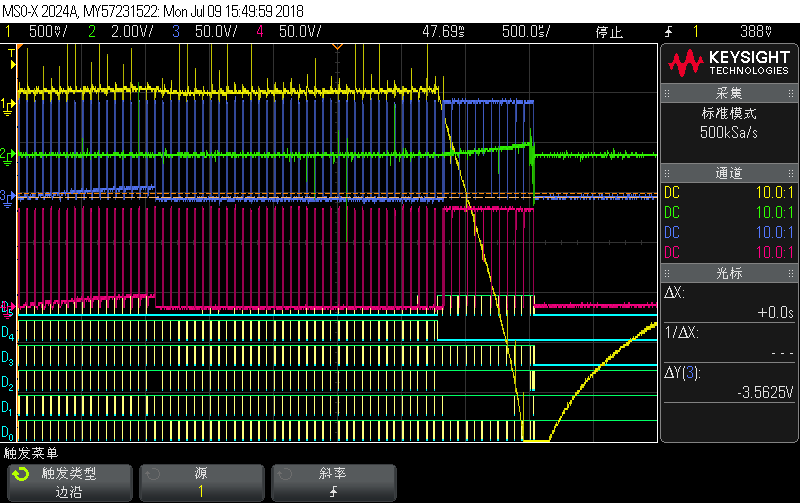
Task: Click the 388 trigger level value
Action: (x=756, y=32)
